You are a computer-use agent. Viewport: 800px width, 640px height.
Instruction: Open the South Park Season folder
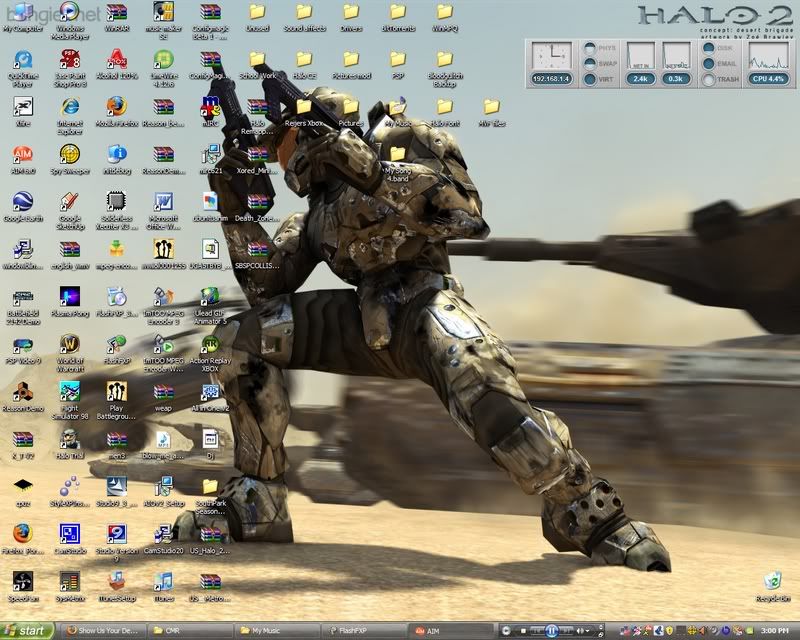[210, 496]
